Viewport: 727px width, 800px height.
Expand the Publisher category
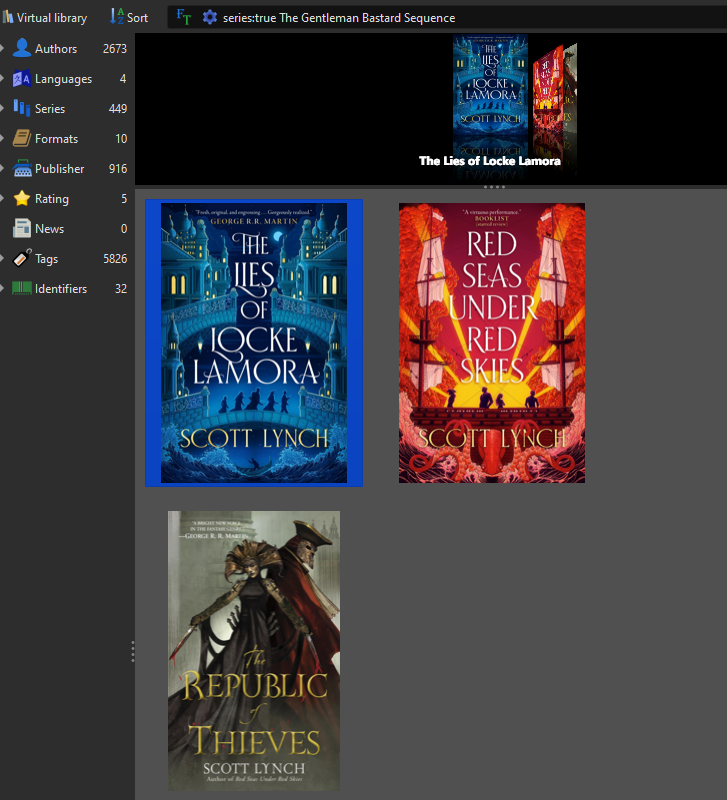[3, 168]
